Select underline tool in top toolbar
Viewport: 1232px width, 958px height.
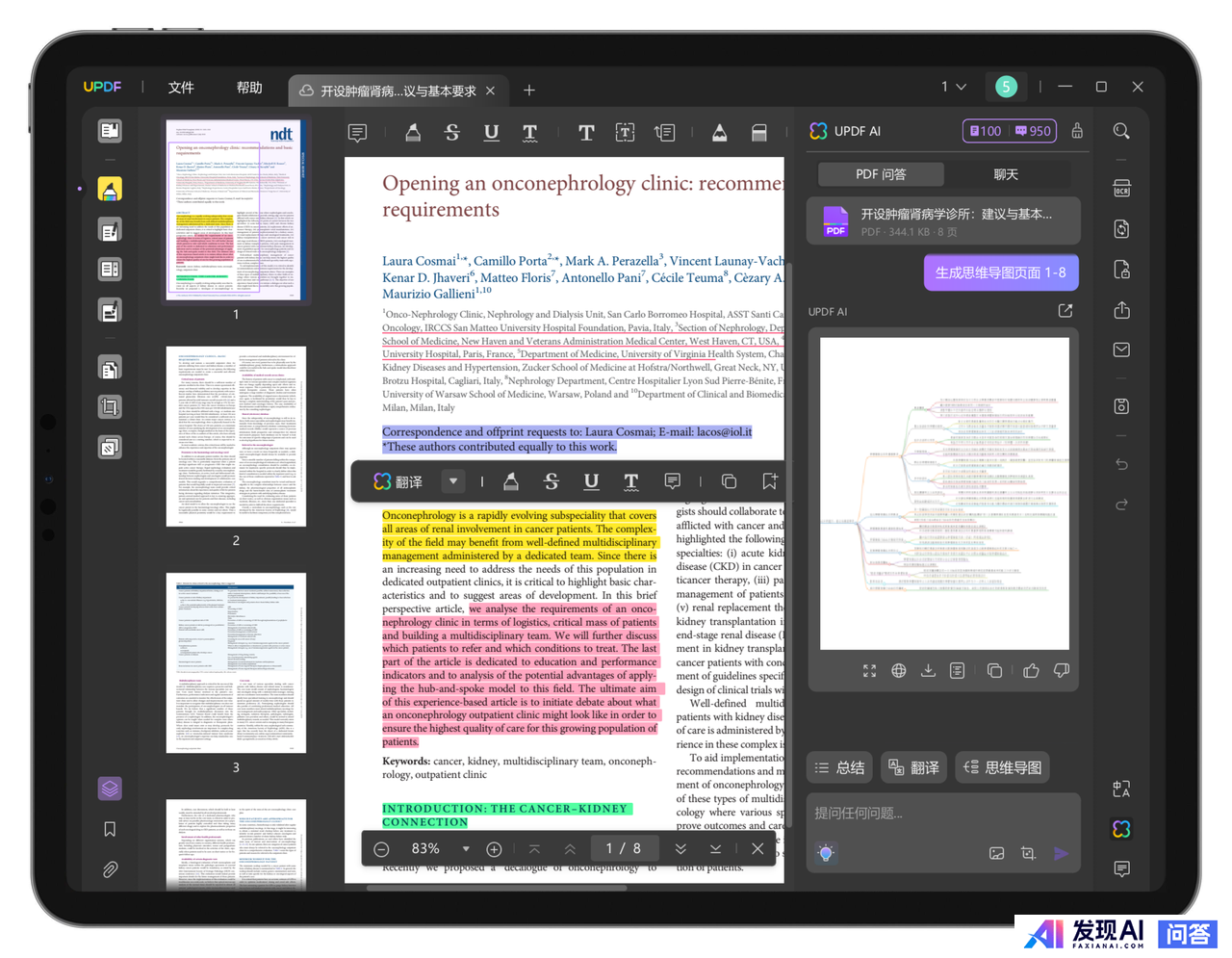point(492,133)
